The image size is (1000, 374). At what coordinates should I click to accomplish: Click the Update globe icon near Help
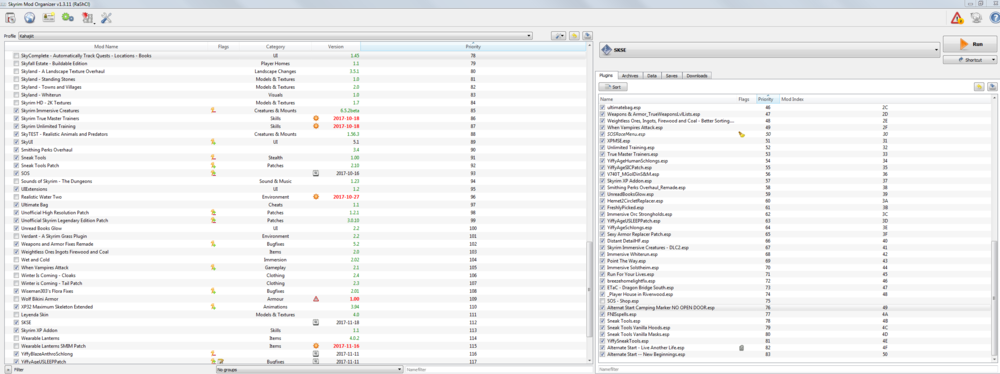(x=976, y=18)
